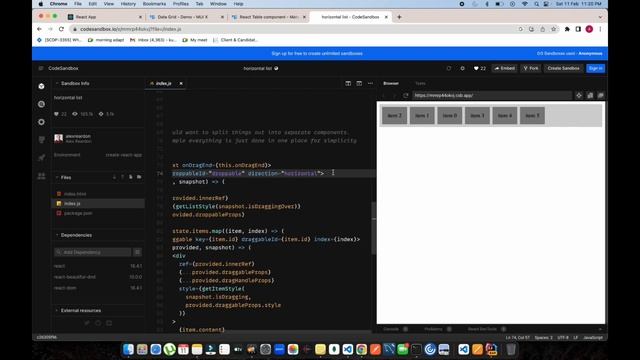
Task: Open the Configuration gear in sidebar
Action: pyautogui.click(x=41, y=122)
